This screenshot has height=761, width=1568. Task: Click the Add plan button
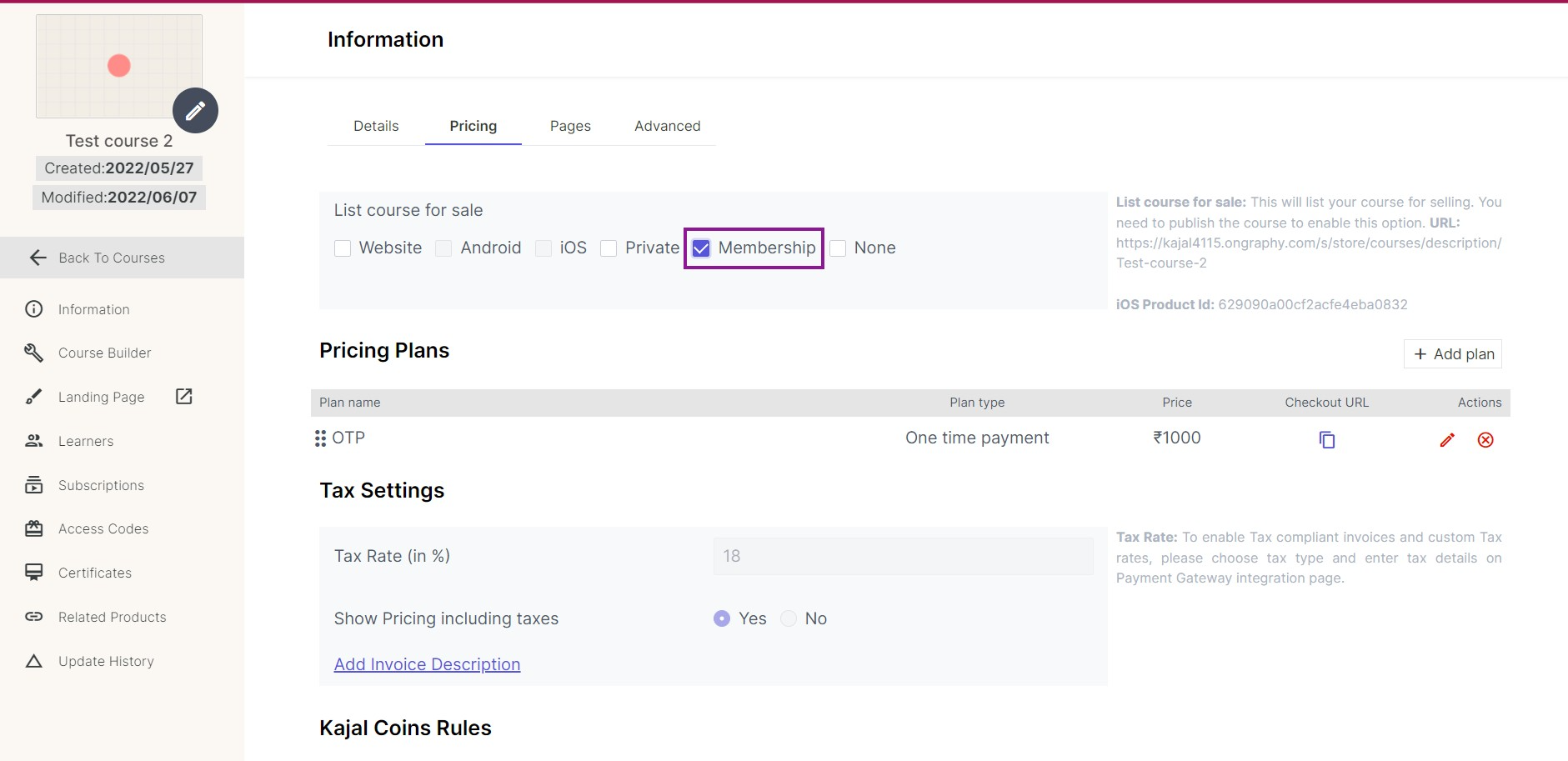coord(1452,354)
